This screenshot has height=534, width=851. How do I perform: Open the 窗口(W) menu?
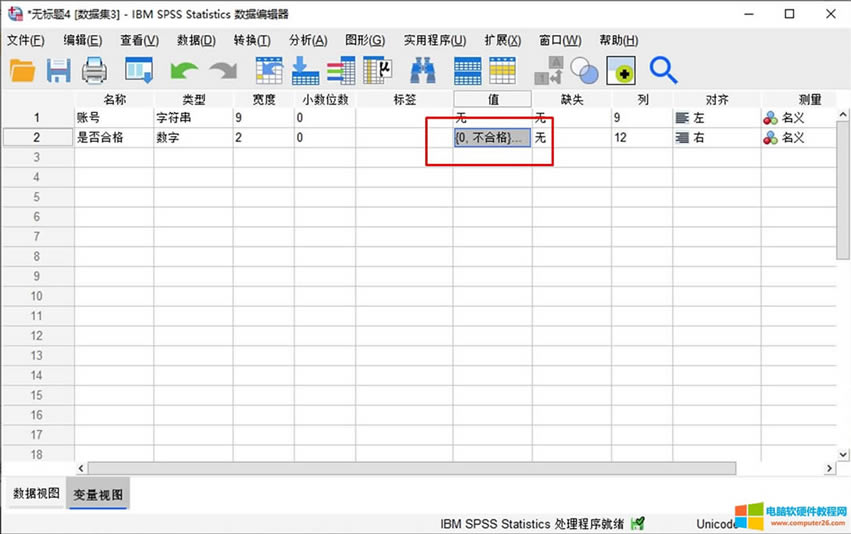[560, 40]
